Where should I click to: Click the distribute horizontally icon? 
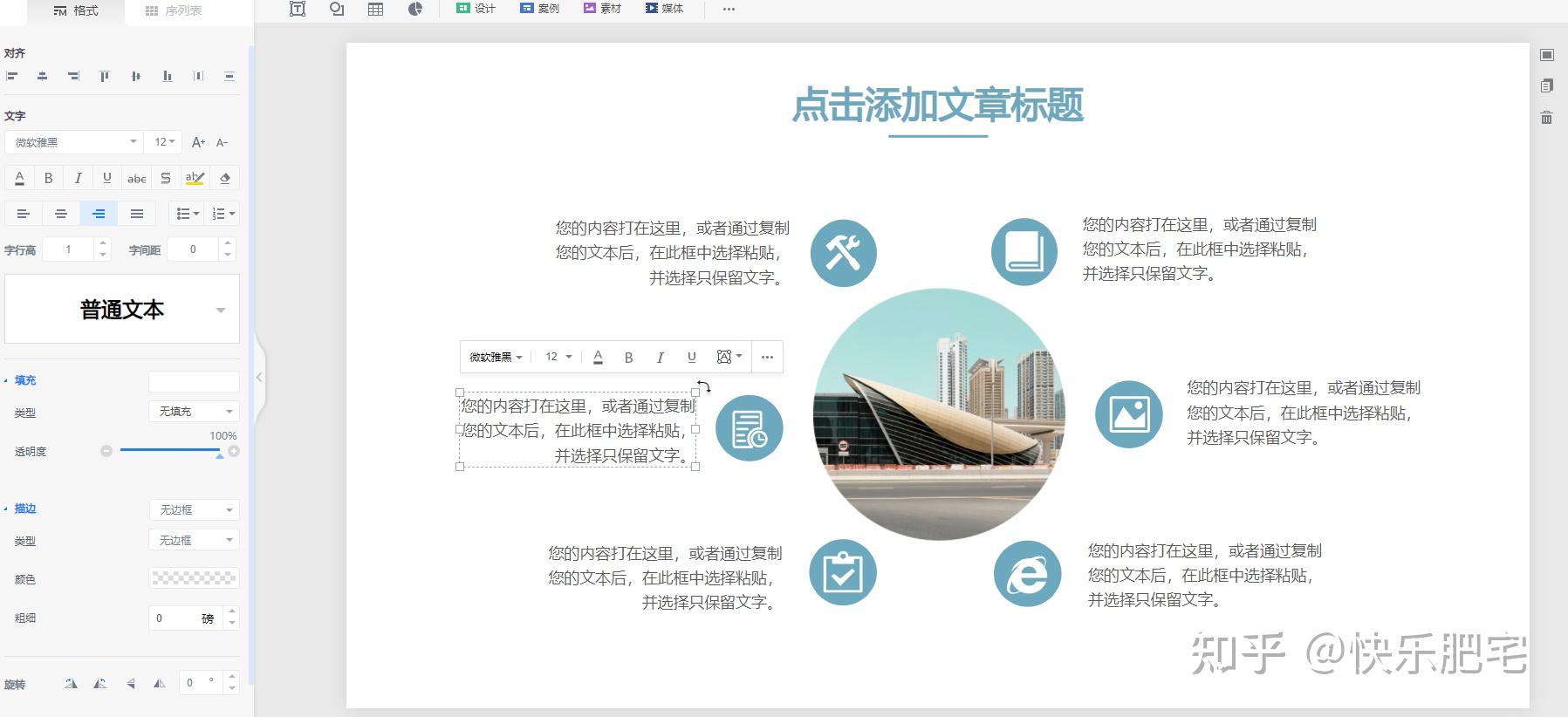pyautogui.click(x=198, y=77)
